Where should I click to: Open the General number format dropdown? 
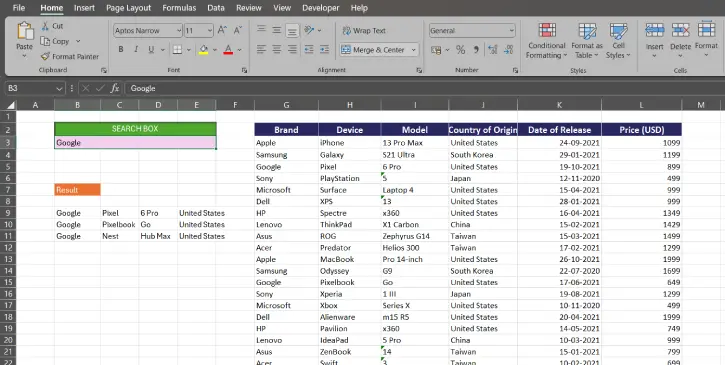pos(511,31)
